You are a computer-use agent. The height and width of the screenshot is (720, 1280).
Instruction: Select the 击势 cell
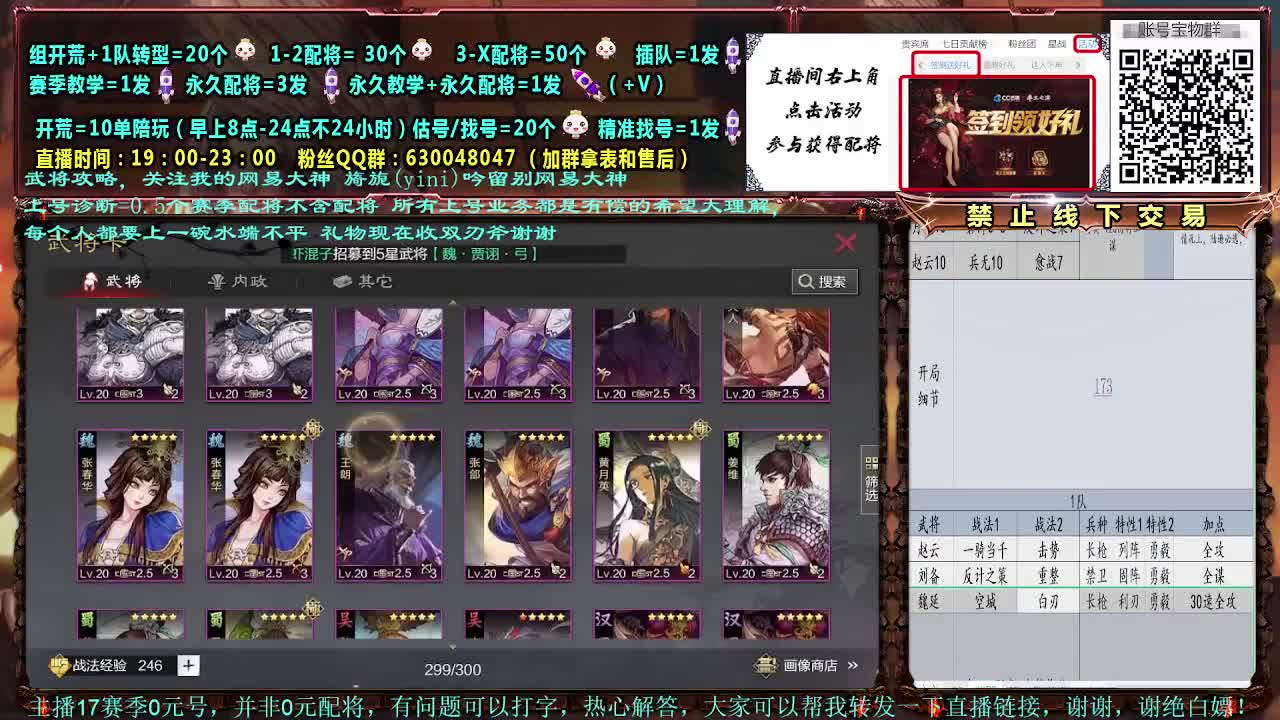coord(1048,550)
